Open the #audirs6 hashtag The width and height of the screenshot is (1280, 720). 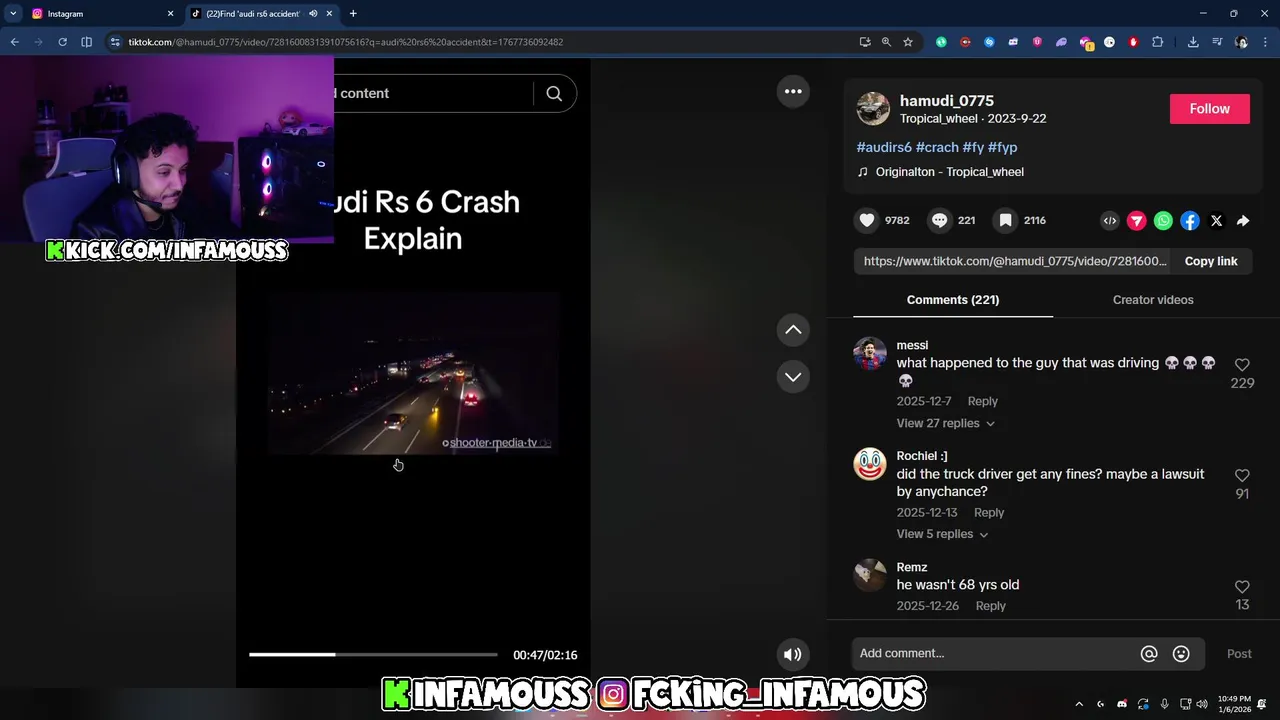884,147
